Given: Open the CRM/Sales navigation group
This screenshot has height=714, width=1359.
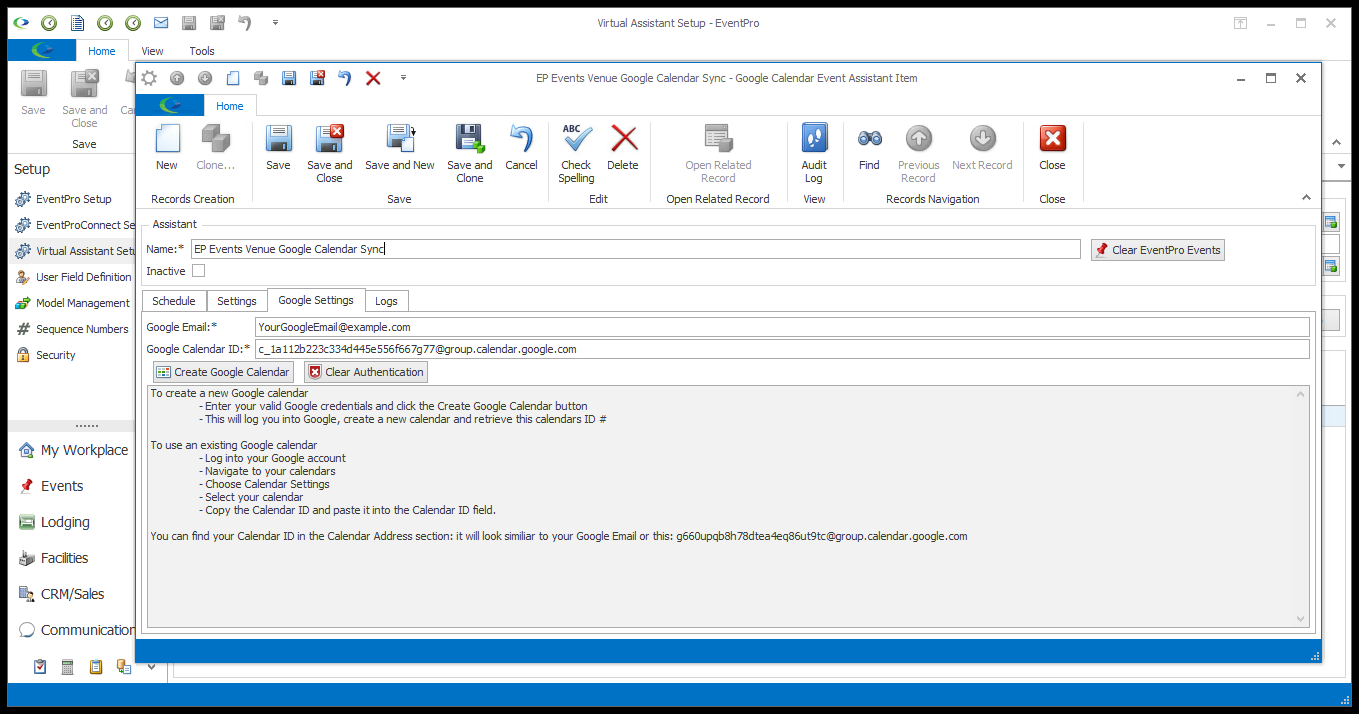Looking at the screenshot, I should [x=73, y=594].
